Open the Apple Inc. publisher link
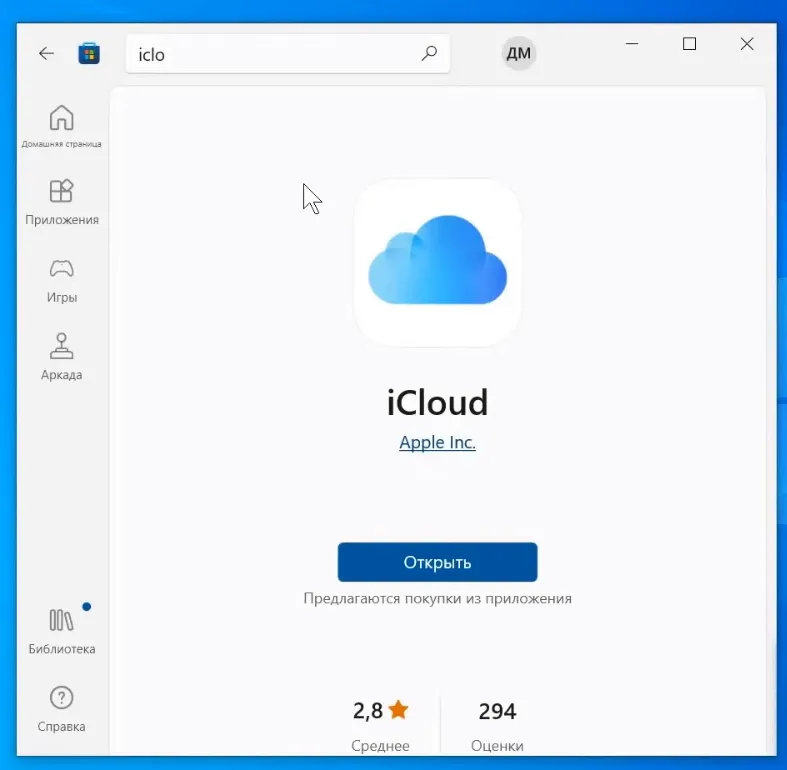The width and height of the screenshot is (787, 770). (x=437, y=442)
